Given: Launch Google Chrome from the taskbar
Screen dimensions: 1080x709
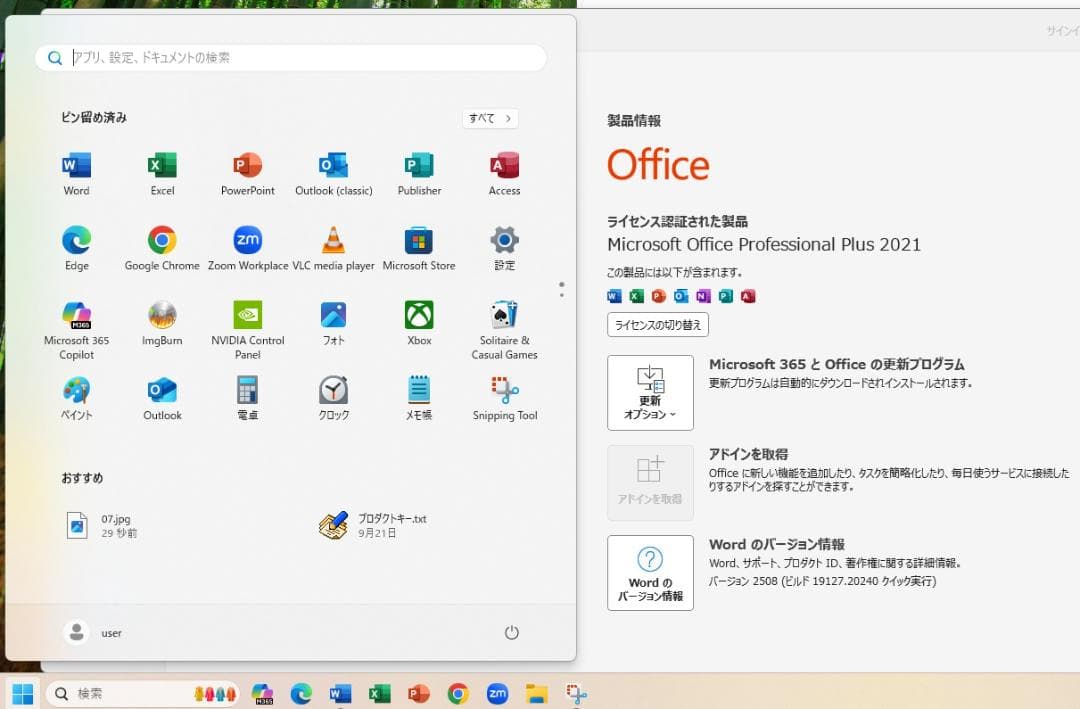Looking at the screenshot, I should click(x=458, y=692).
